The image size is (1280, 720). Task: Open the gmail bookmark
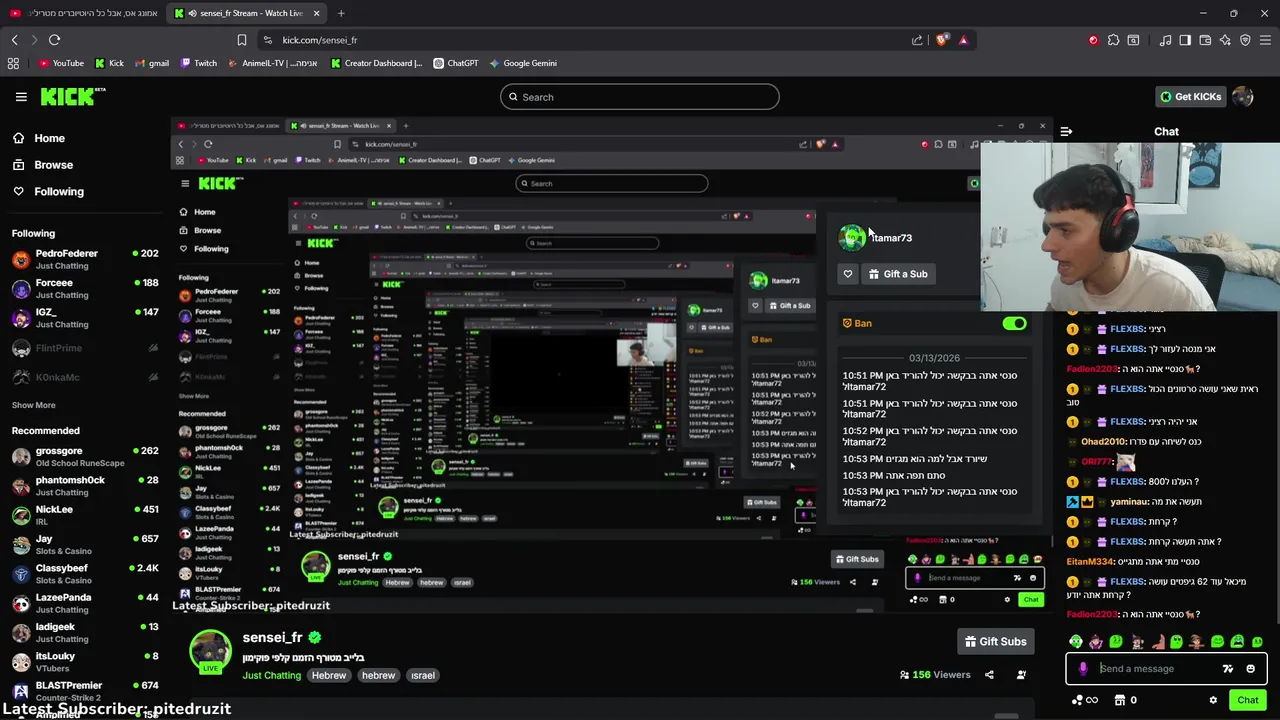[x=151, y=63]
